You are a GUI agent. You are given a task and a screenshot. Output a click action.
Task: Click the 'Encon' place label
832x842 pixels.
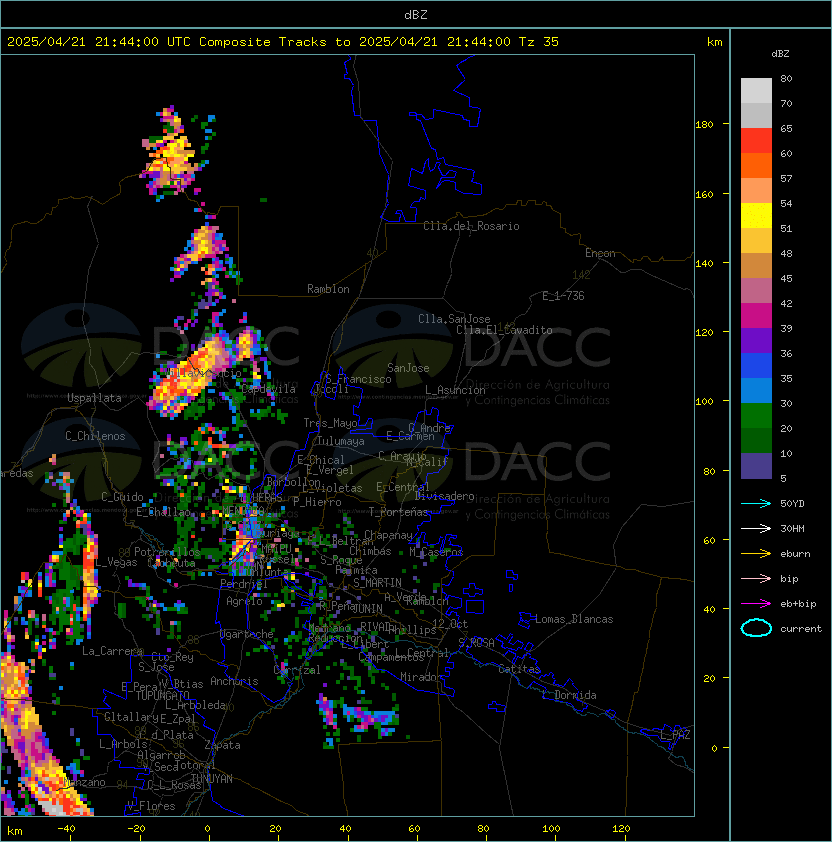point(600,253)
